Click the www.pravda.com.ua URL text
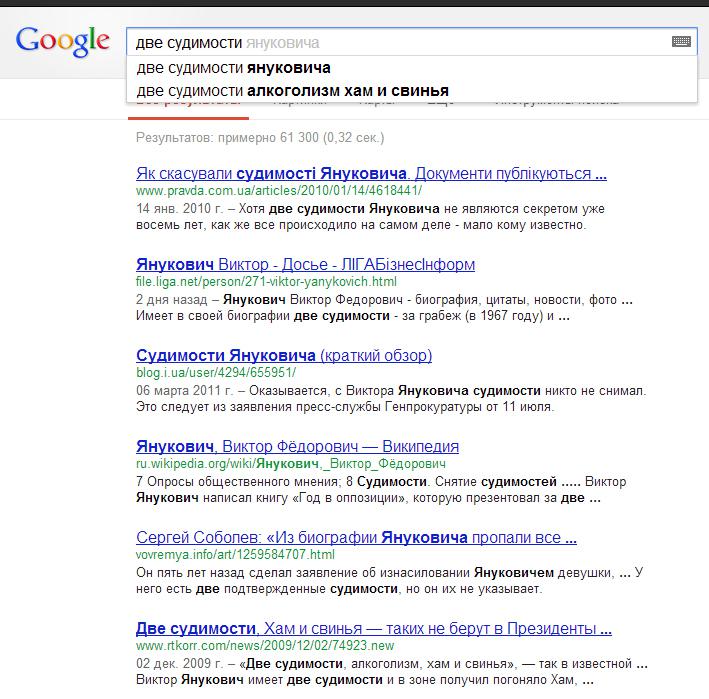This screenshot has width=709, height=699. tap(279, 191)
